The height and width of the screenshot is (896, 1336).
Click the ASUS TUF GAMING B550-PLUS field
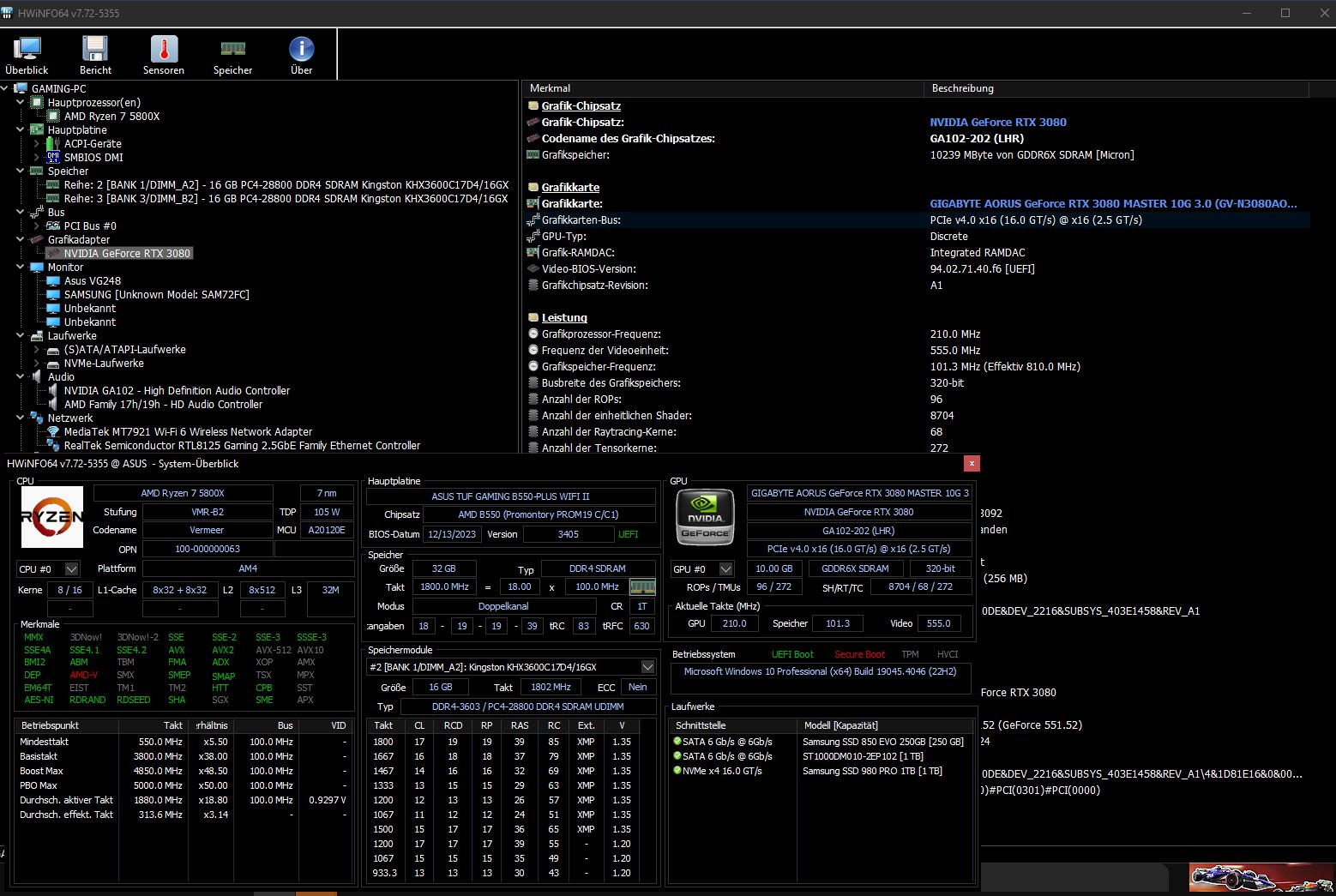pyautogui.click(x=510, y=496)
